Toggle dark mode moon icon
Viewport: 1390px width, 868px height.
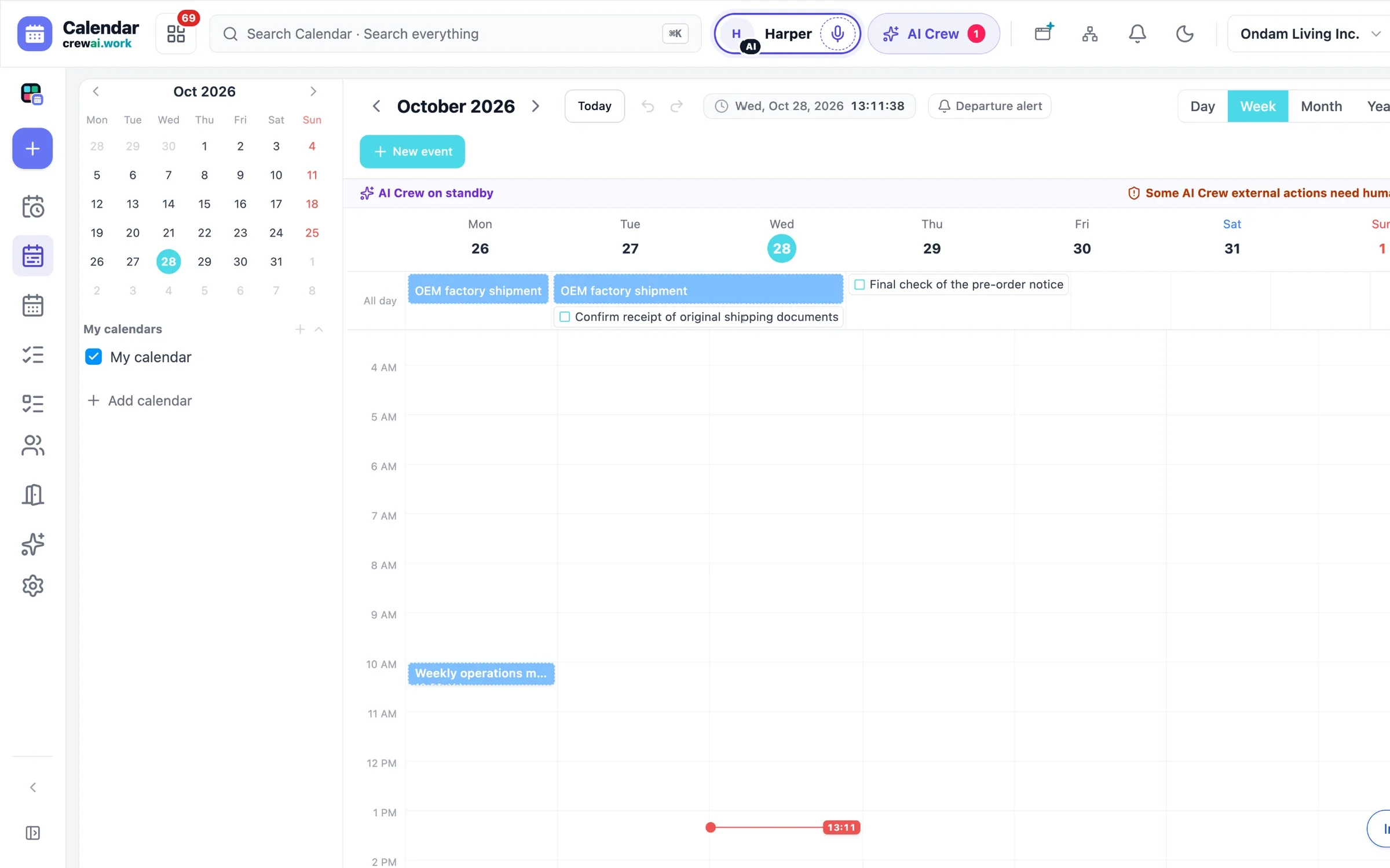click(x=1184, y=34)
